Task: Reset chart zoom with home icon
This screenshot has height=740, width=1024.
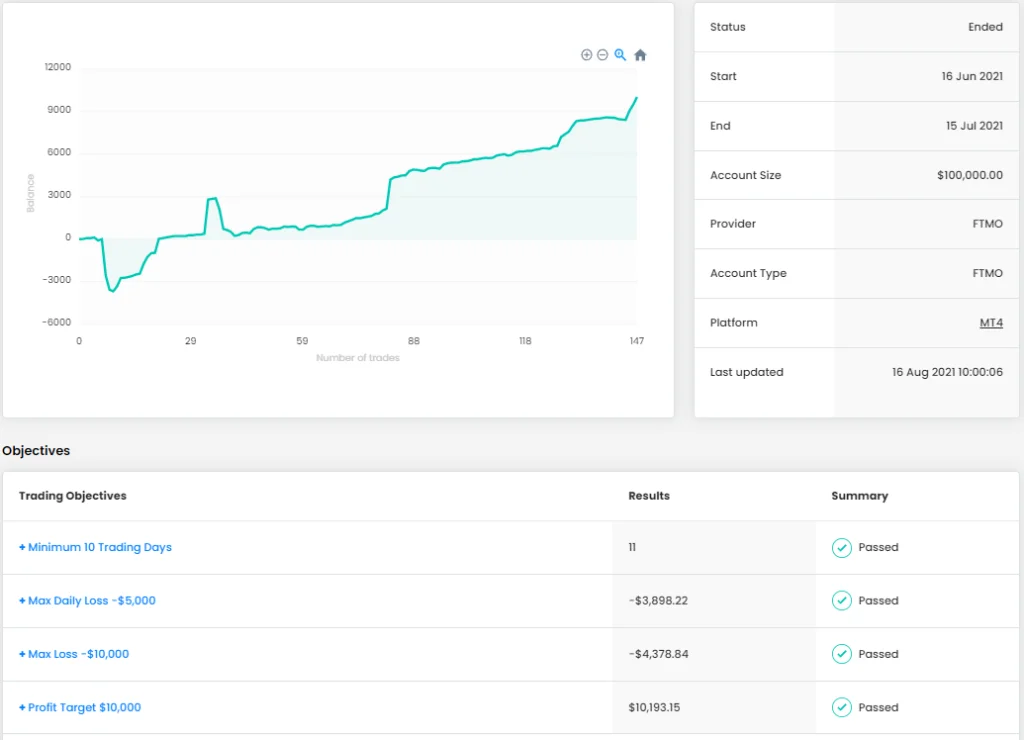Action: [x=640, y=55]
